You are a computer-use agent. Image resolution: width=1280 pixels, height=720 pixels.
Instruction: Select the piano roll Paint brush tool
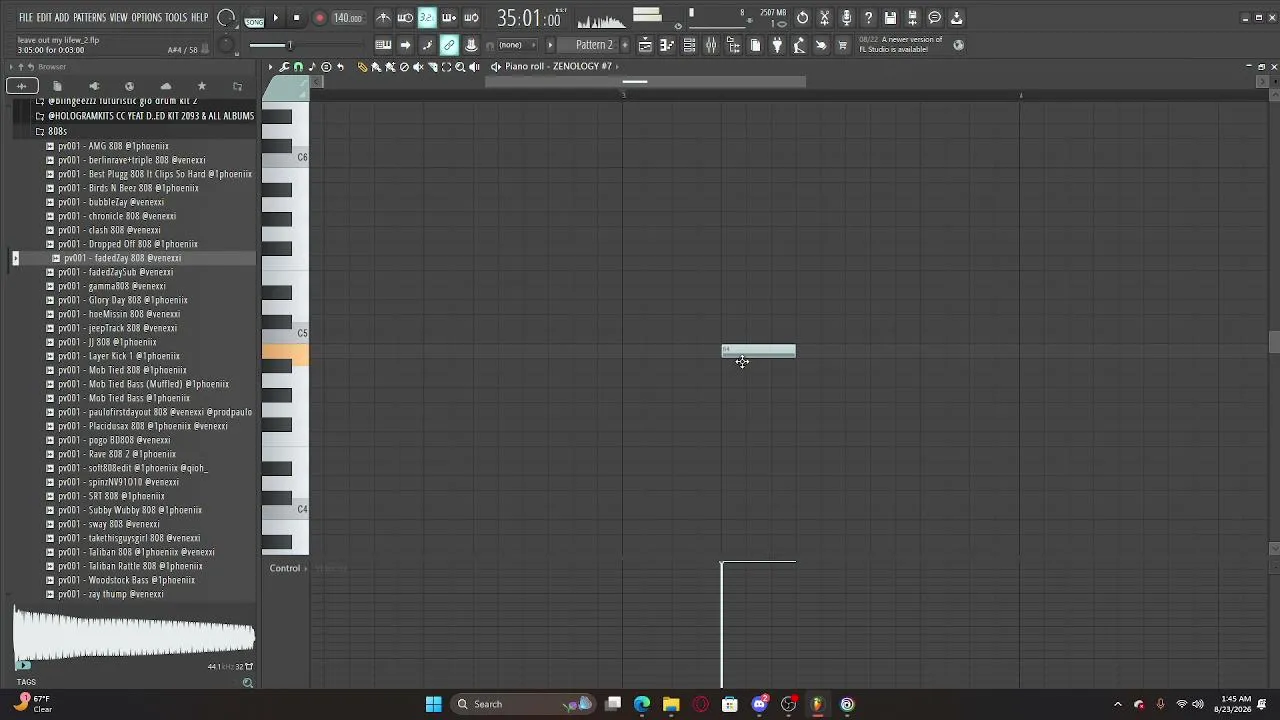[x=377, y=67]
